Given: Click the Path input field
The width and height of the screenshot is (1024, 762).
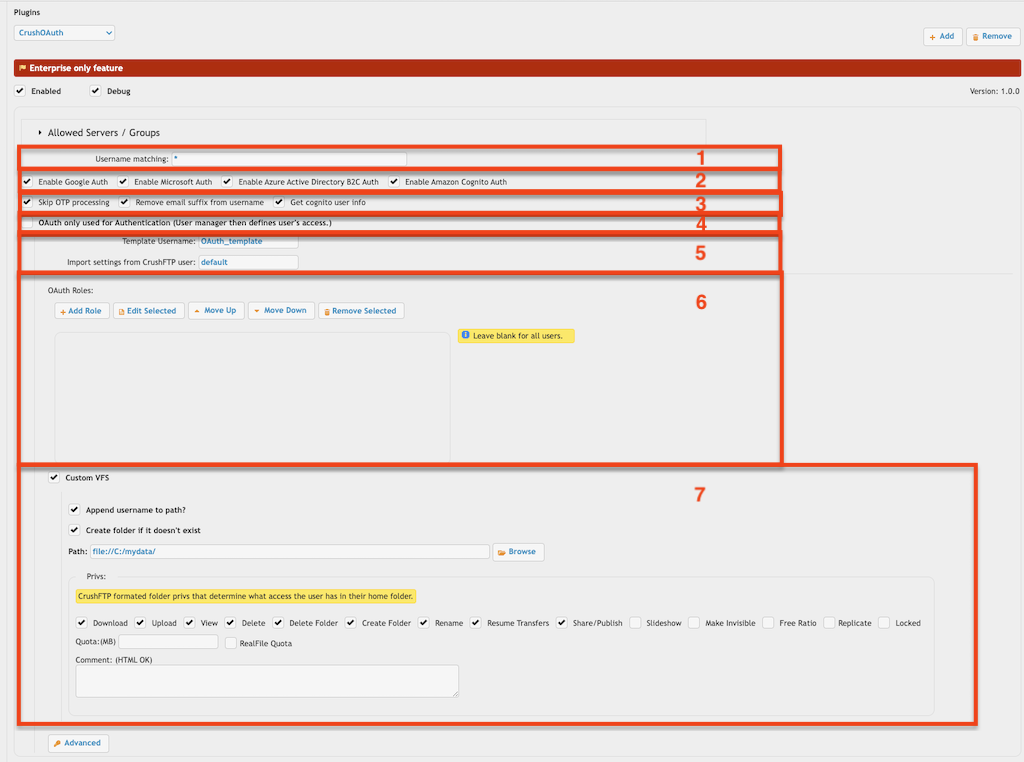Looking at the screenshot, I should (289, 552).
